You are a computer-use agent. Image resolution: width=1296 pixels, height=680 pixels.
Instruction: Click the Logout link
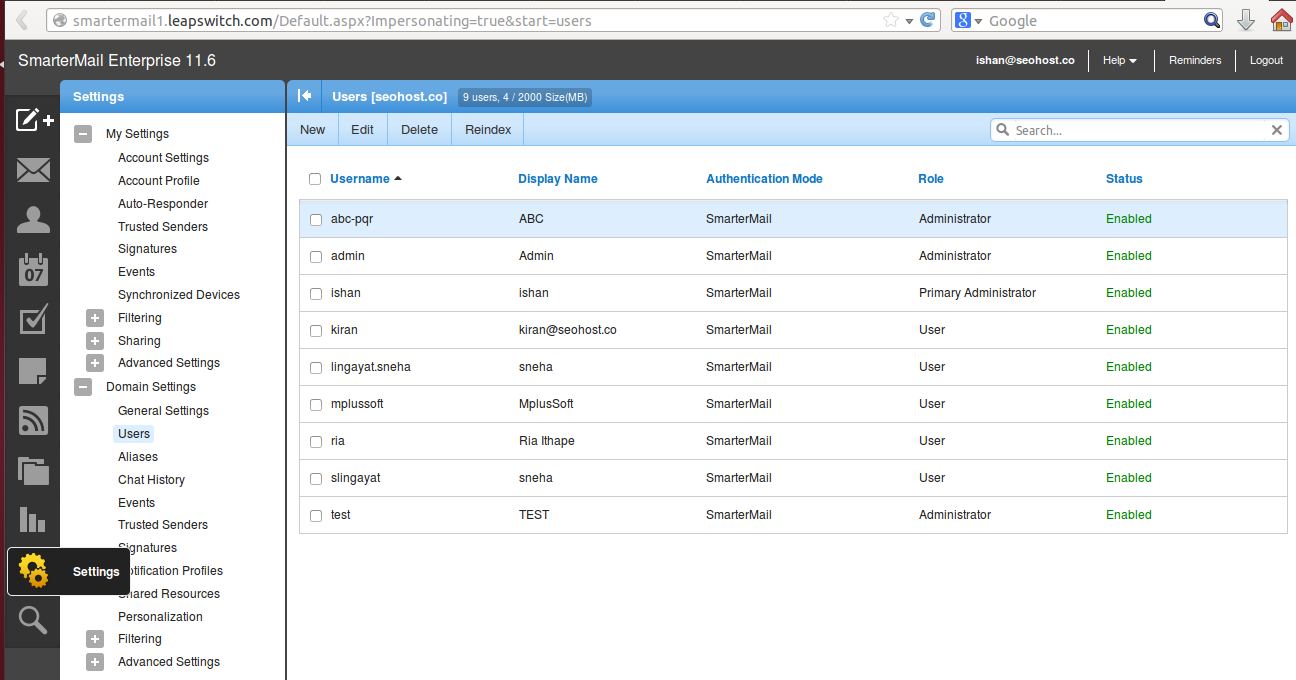click(x=1266, y=60)
